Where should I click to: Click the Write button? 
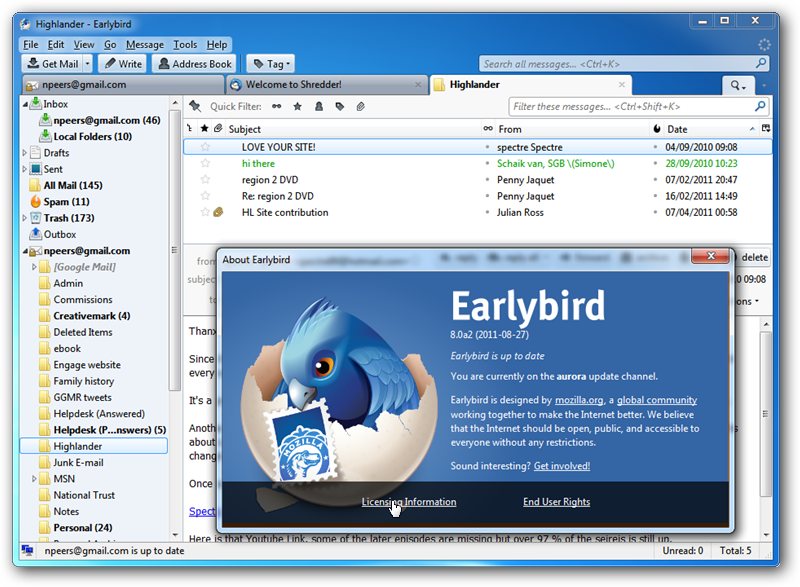(x=122, y=64)
